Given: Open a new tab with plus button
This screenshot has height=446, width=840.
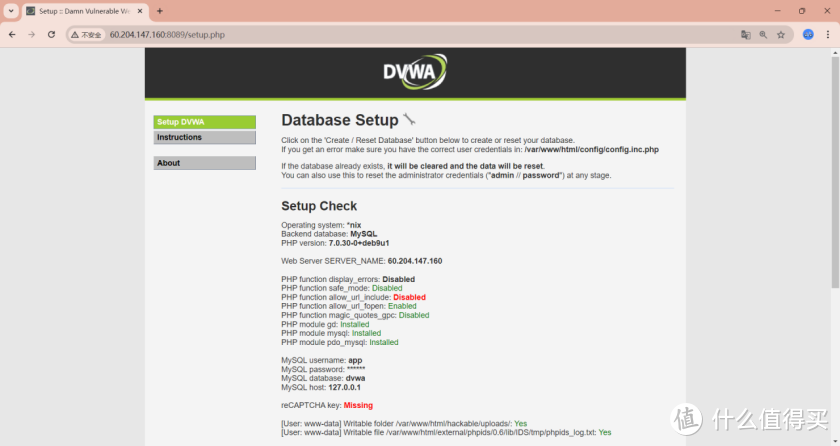Looking at the screenshot, I should pyautogui.click(x=160, y=11).
